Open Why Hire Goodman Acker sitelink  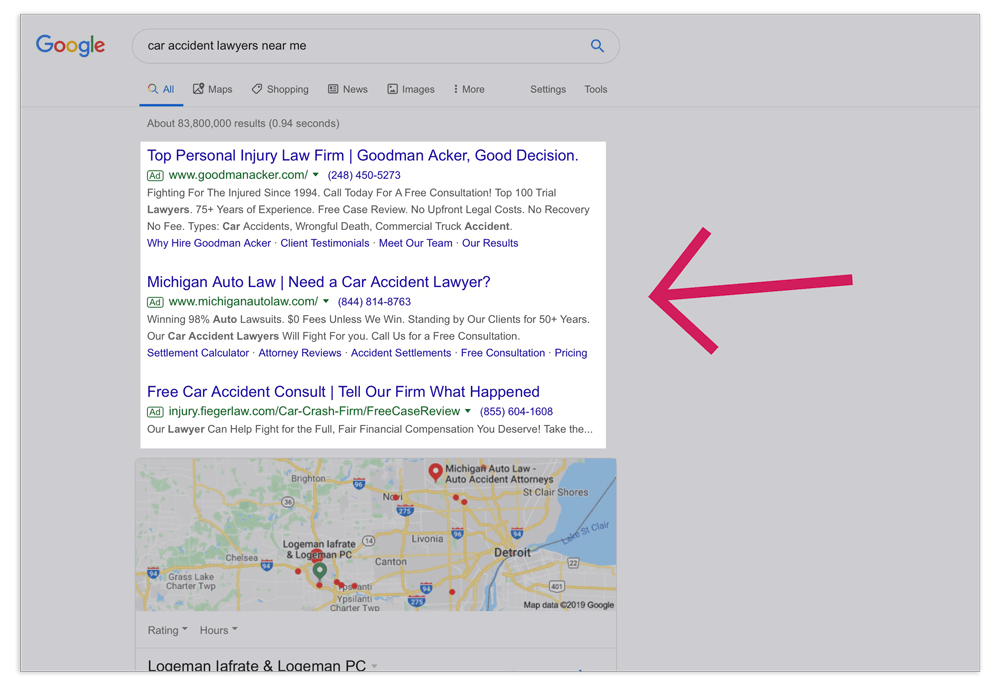click(x=209, y=243)
